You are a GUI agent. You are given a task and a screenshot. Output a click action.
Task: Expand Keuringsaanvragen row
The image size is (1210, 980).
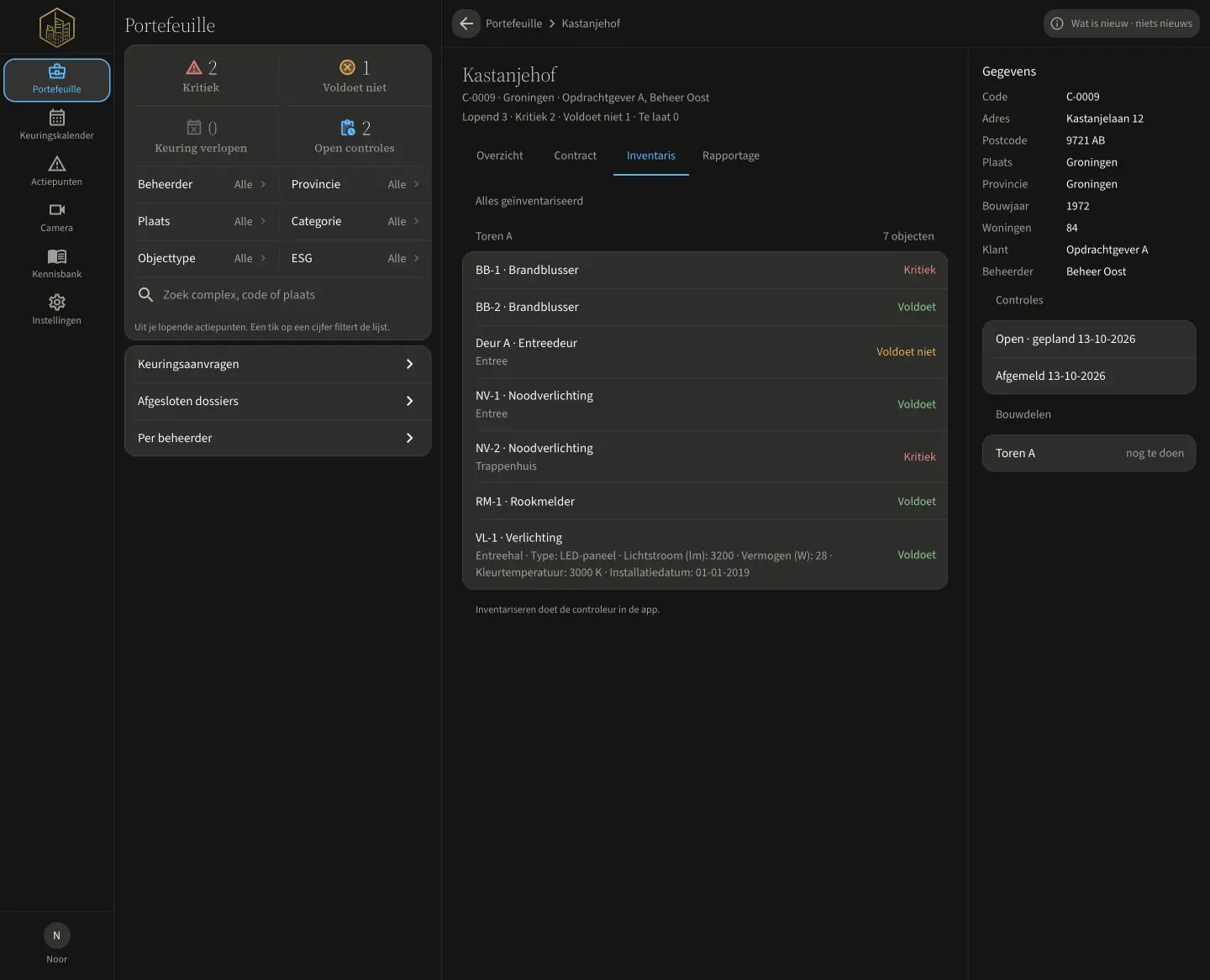point(278,364)
